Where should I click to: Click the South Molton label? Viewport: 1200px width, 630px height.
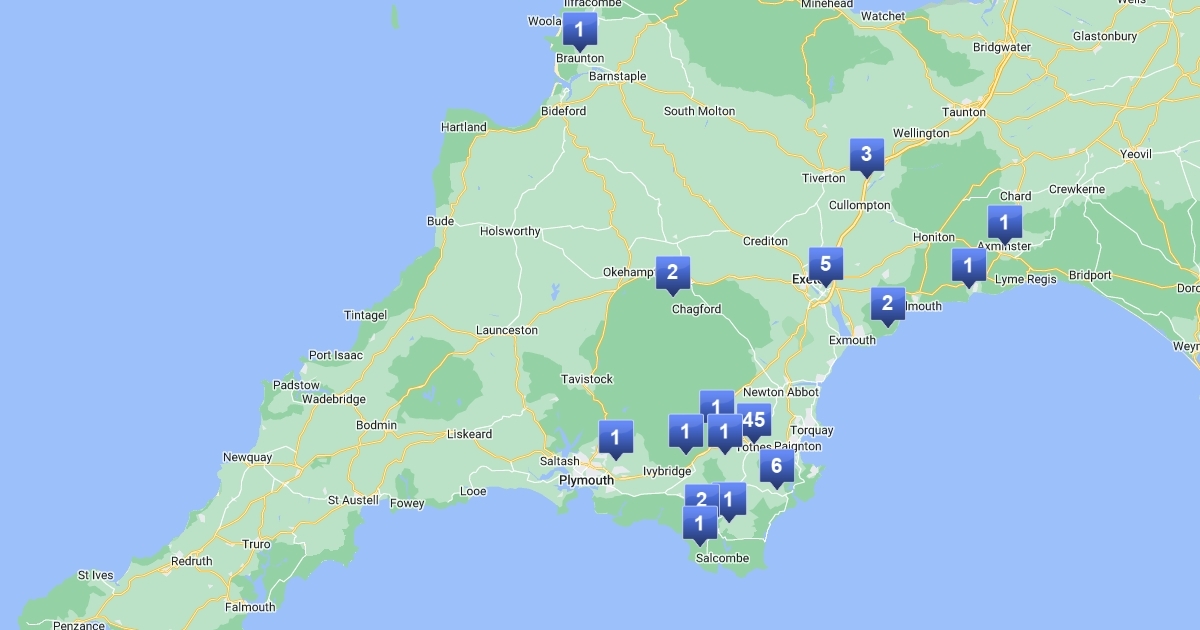[x=699, y=111]
